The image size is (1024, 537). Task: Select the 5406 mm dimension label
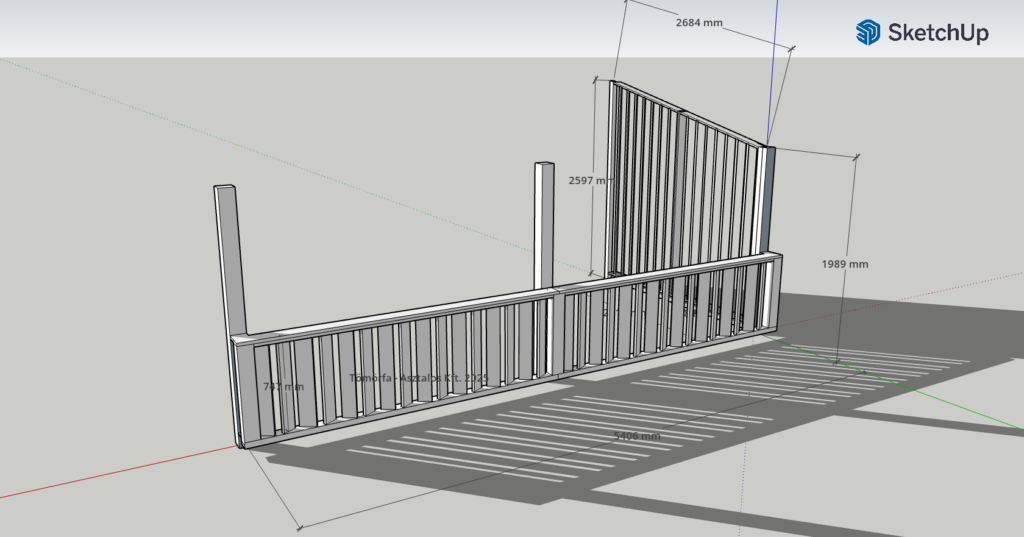636,436
